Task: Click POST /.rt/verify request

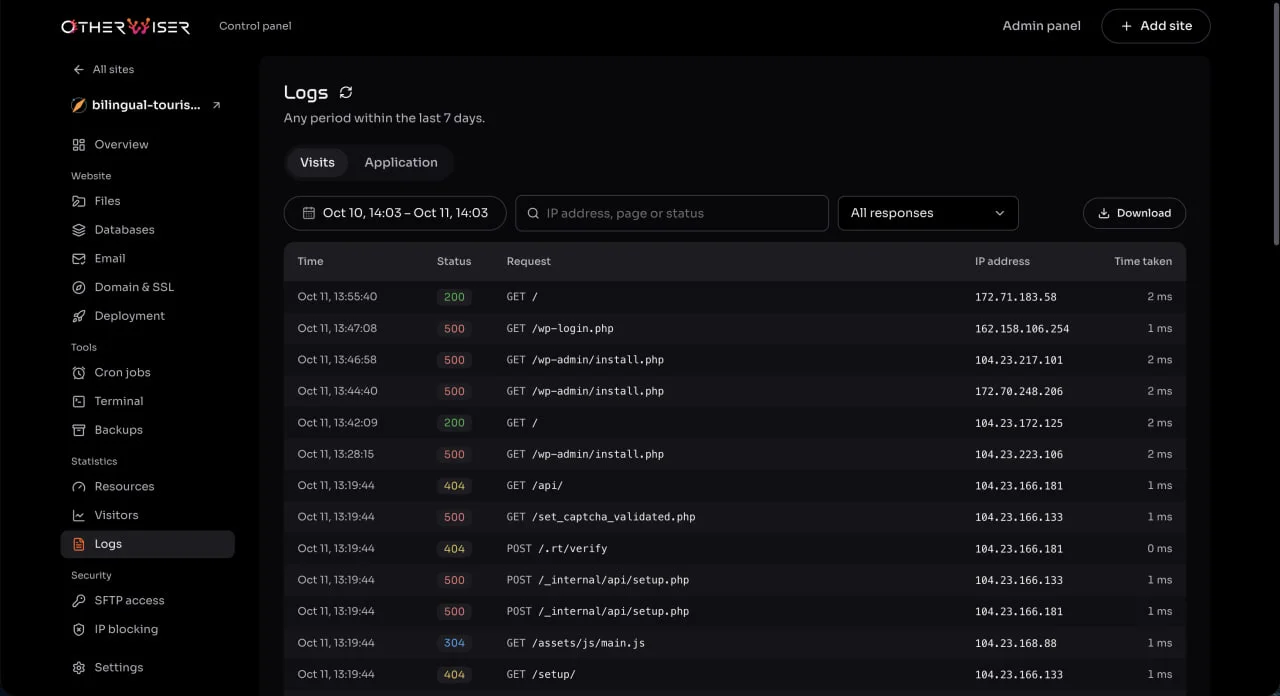Action: coord(556,549)
